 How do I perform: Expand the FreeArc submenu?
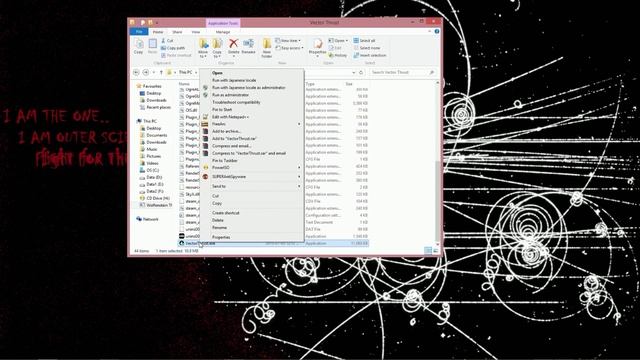(x=252, y=124)
